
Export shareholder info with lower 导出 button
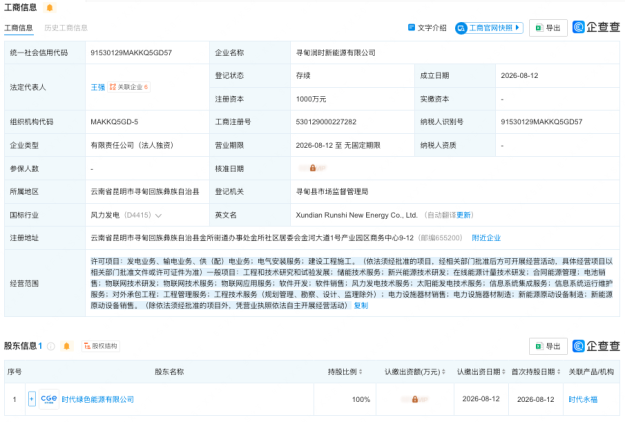point(548,346)
